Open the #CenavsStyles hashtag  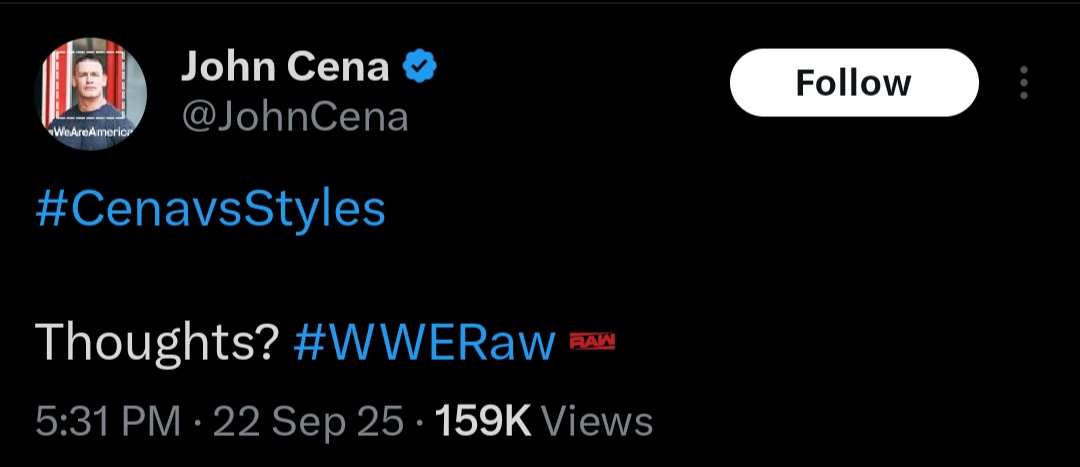210,210
